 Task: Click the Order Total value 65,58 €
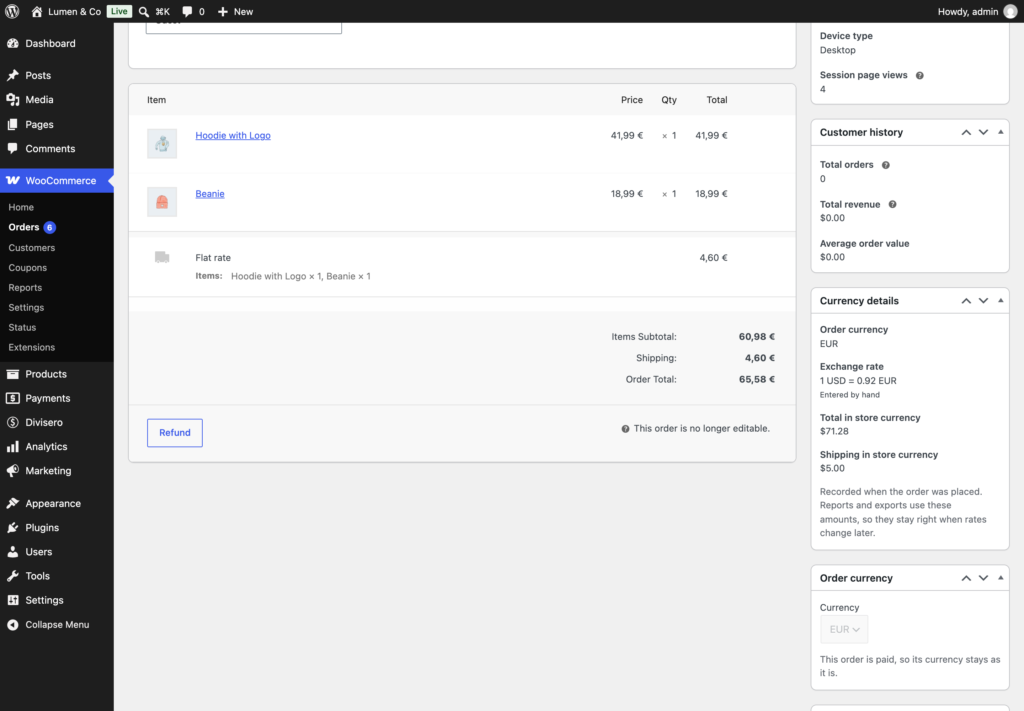coord(756,379)
